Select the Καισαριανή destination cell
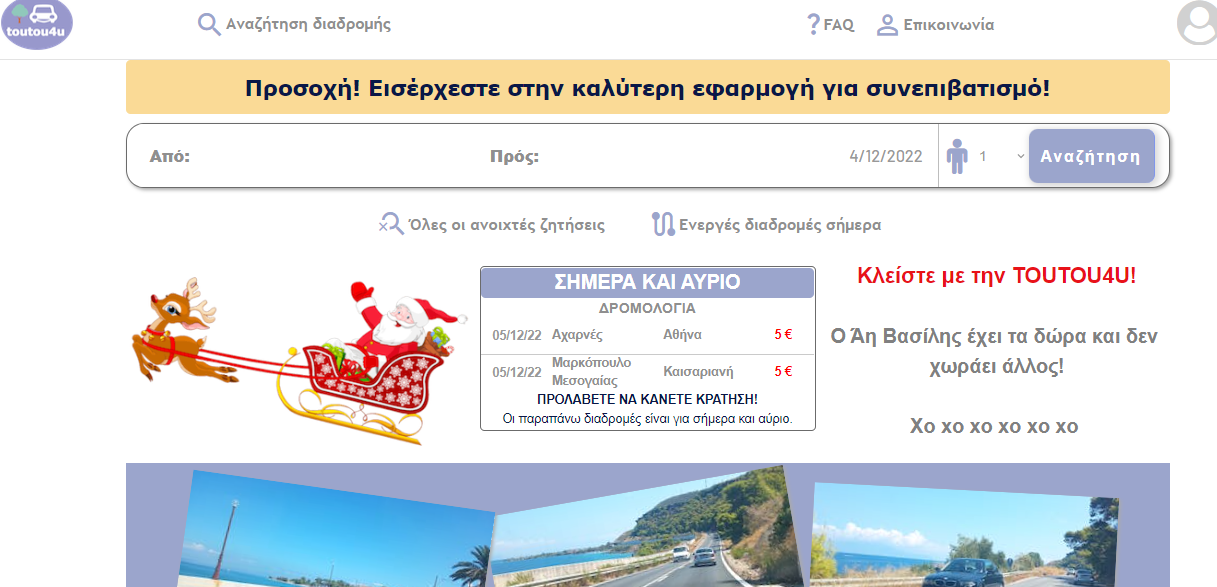Screen dimensions: 1217x587 point(698,372)
